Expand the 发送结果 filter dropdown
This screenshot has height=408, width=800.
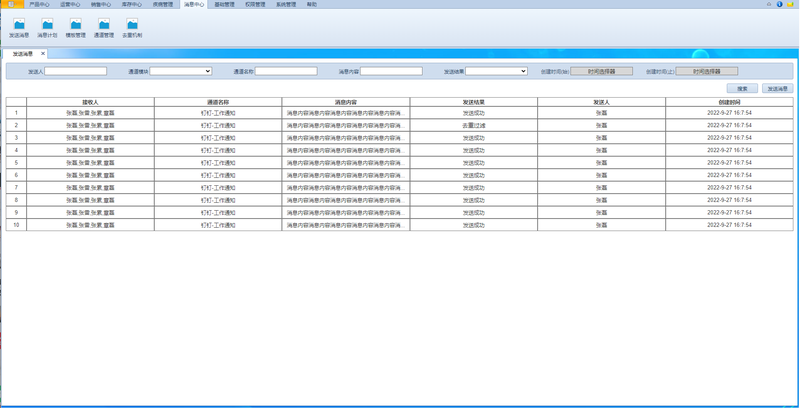point(496,71)
